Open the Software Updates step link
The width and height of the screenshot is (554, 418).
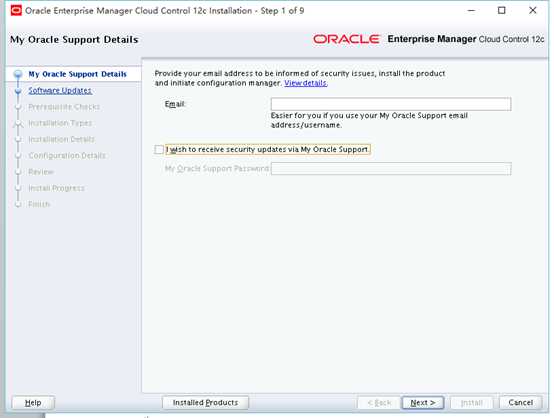[x=60, y=90]
